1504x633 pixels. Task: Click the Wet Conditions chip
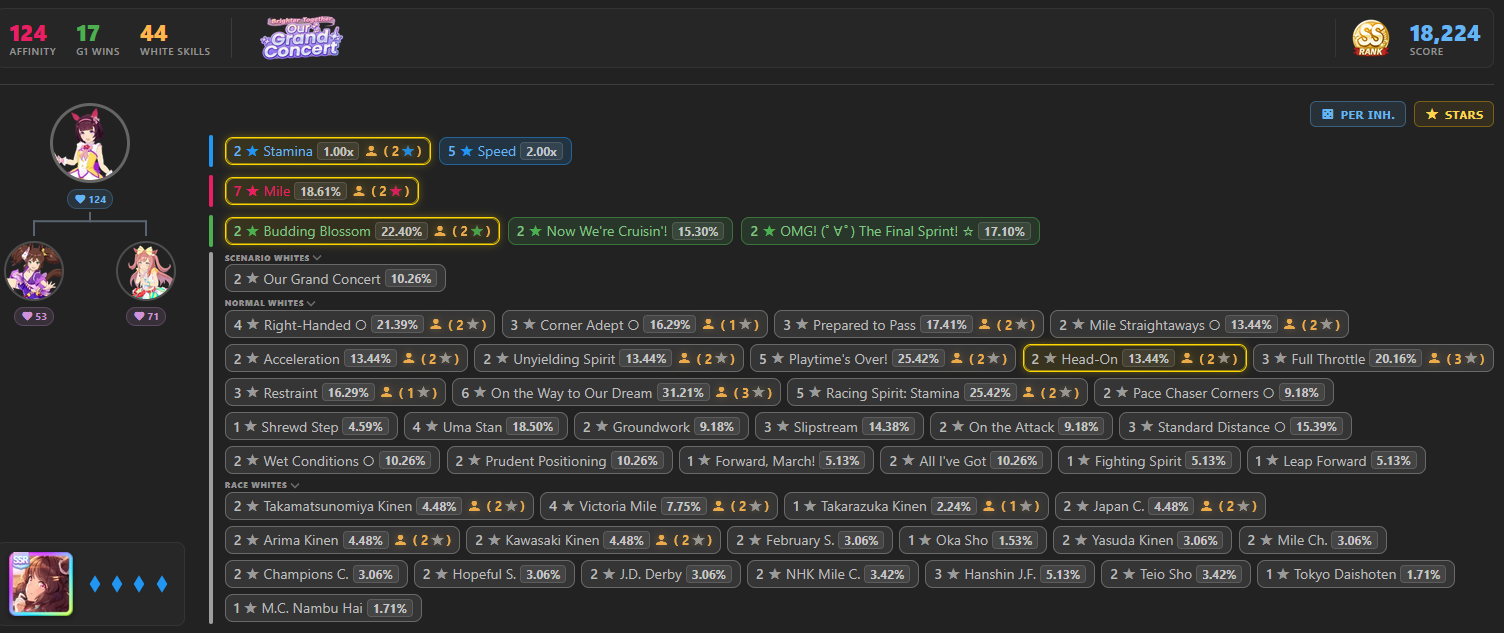pyautogui.click(x=332, y=461)
